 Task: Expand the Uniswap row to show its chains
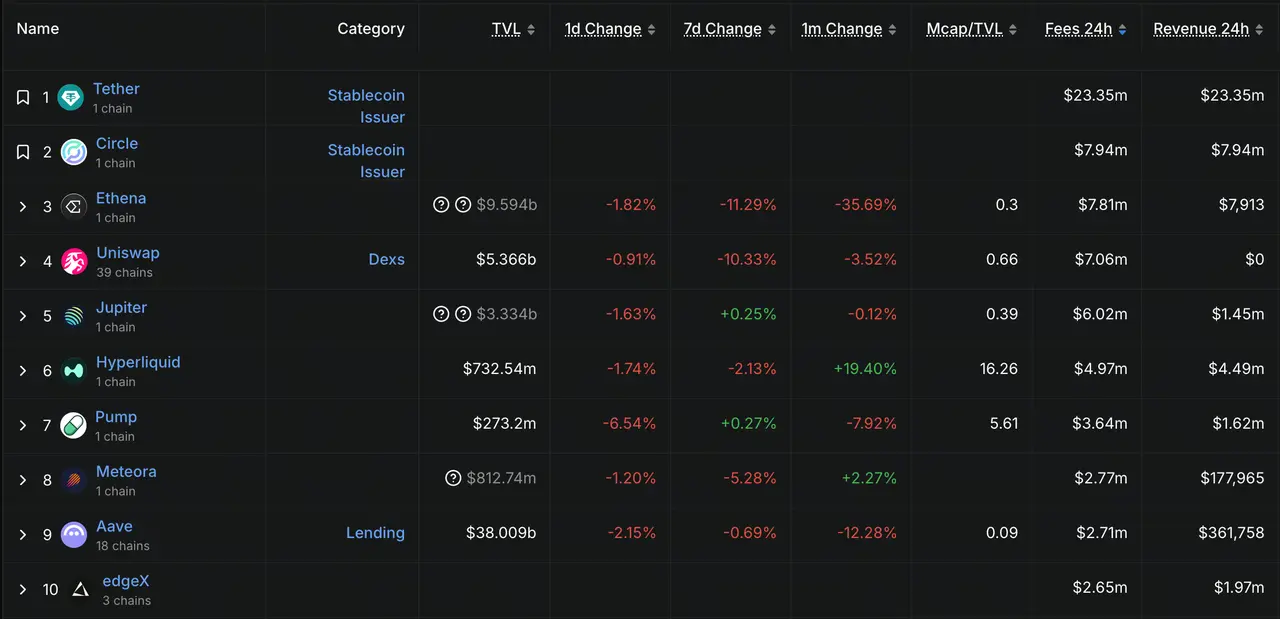click(23, 261)
